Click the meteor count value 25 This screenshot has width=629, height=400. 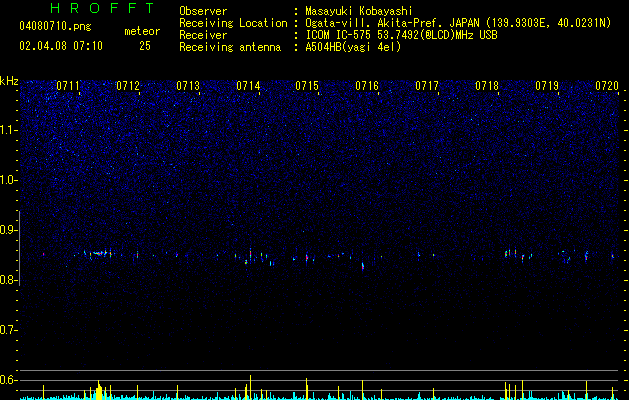coord(145,46)
